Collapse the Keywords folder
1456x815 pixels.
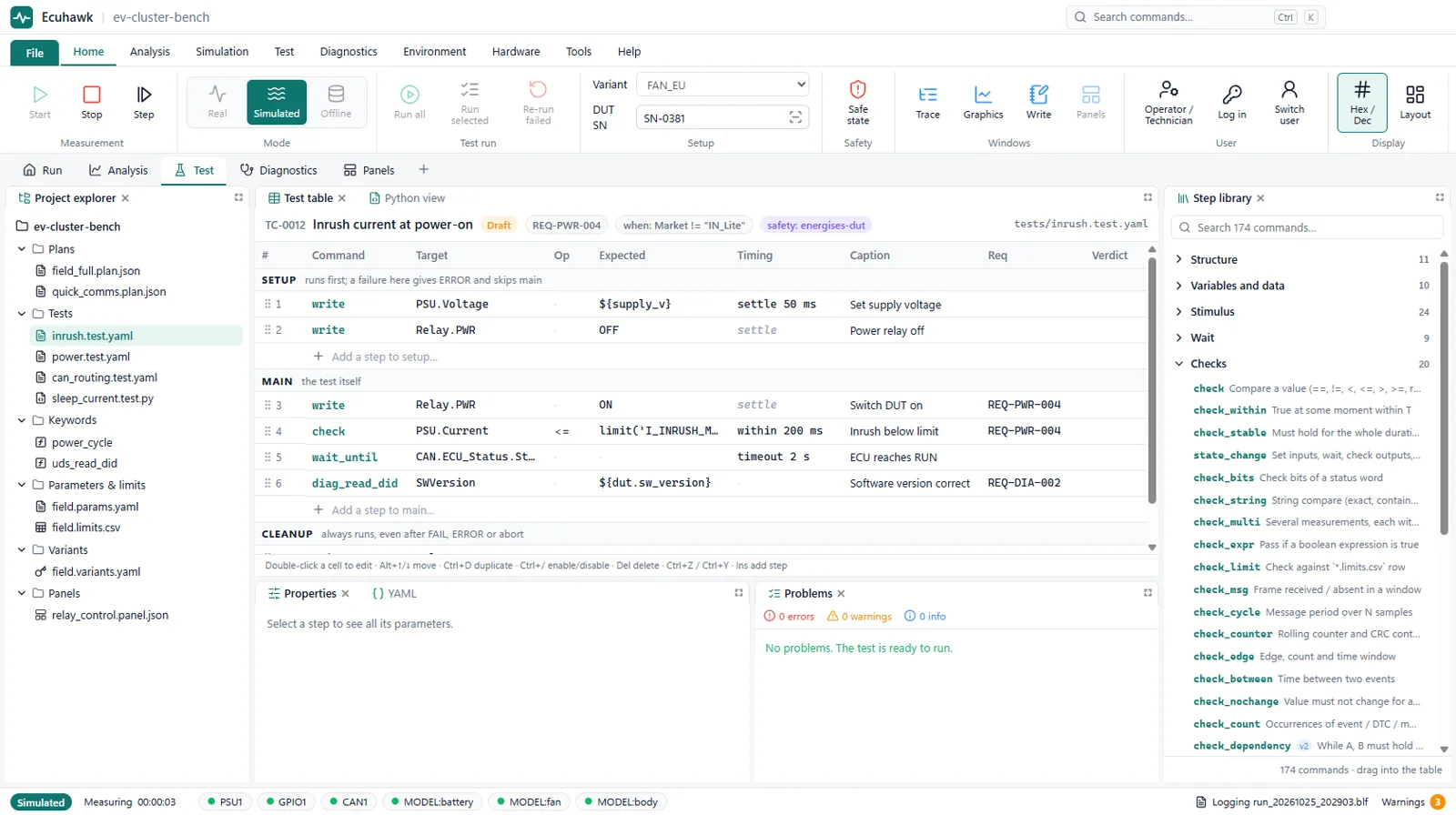click(22, 420)
